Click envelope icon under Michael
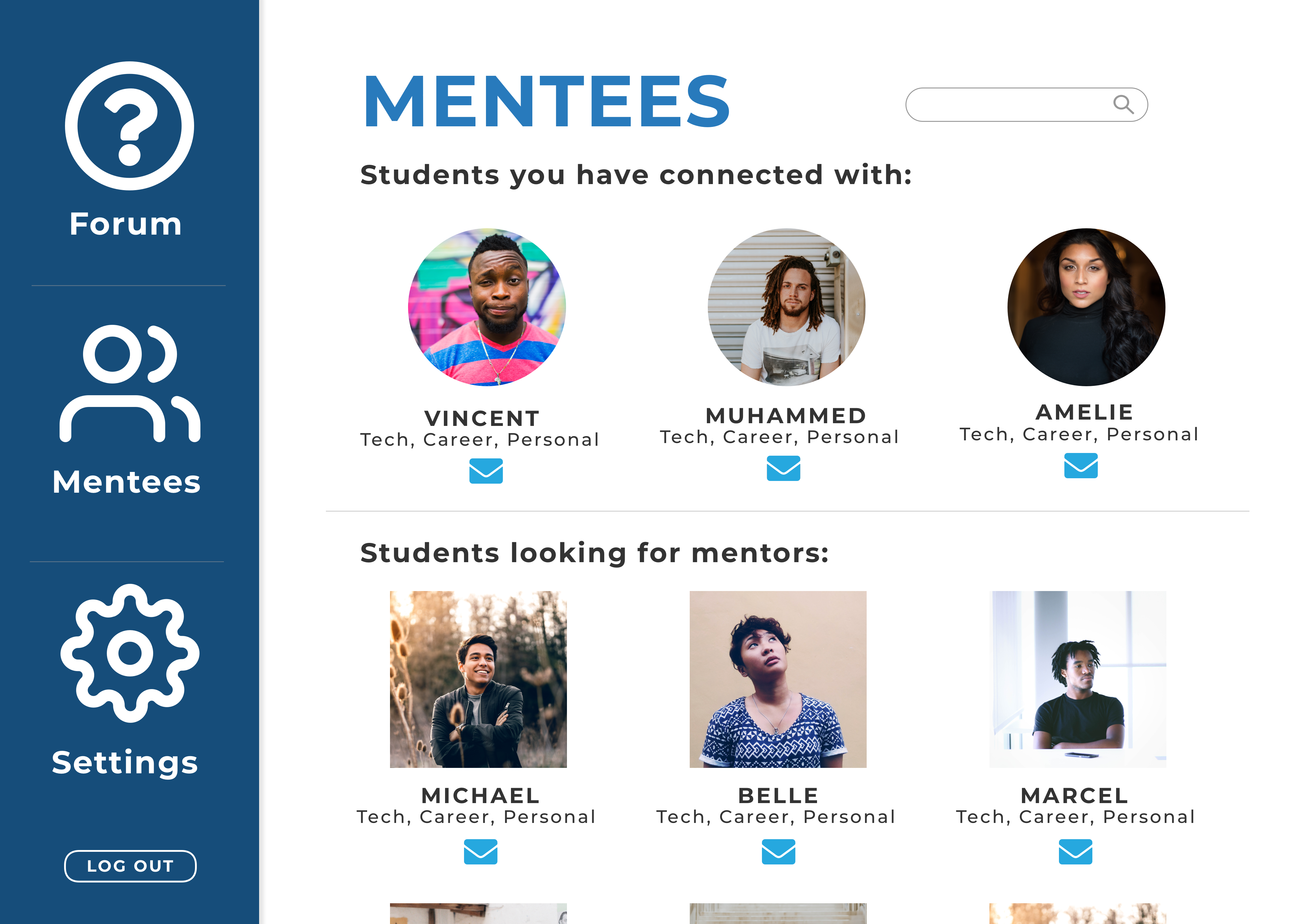This screenshot has width=1300, height=924. [480, 852]
